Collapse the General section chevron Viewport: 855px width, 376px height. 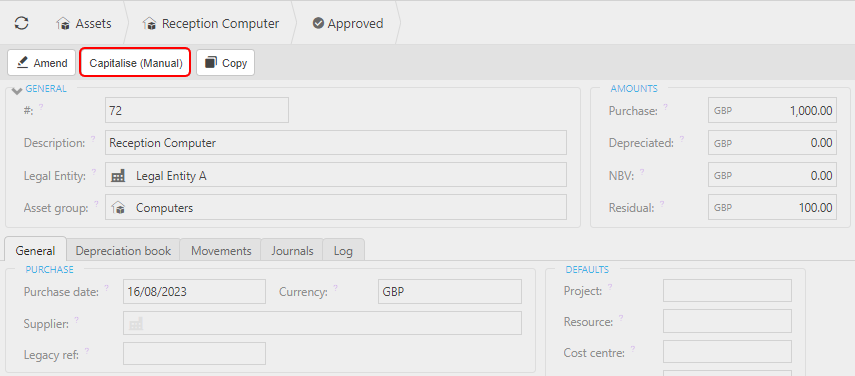pos(17,90)
